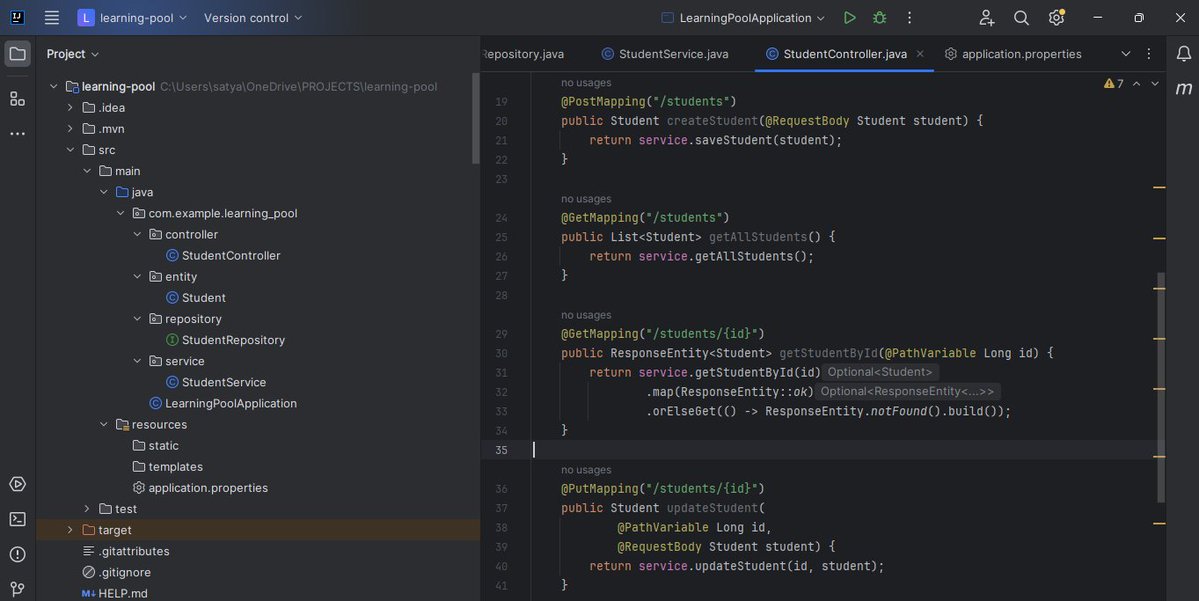Image resolution: width=1199 pixels, height=601 pixels.
Task: Open the learning-pool project dropdown
Action: click(133, 18)
